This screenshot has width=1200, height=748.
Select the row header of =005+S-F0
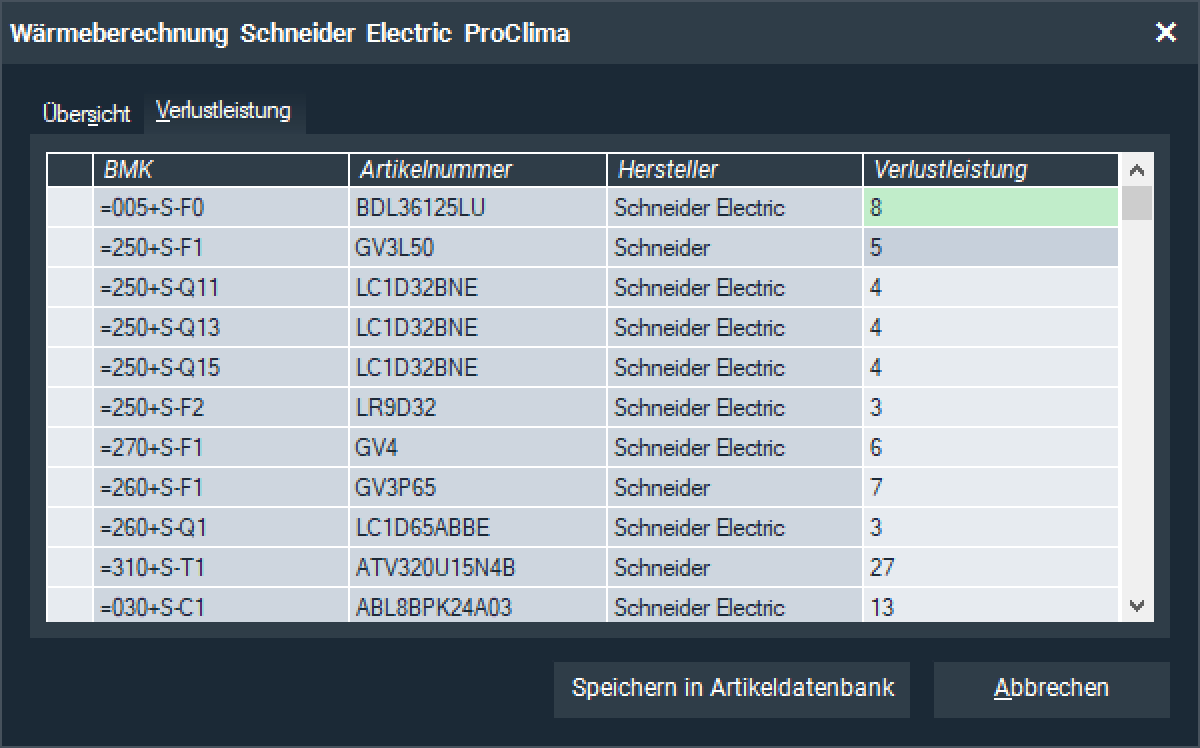coord(70,208)
